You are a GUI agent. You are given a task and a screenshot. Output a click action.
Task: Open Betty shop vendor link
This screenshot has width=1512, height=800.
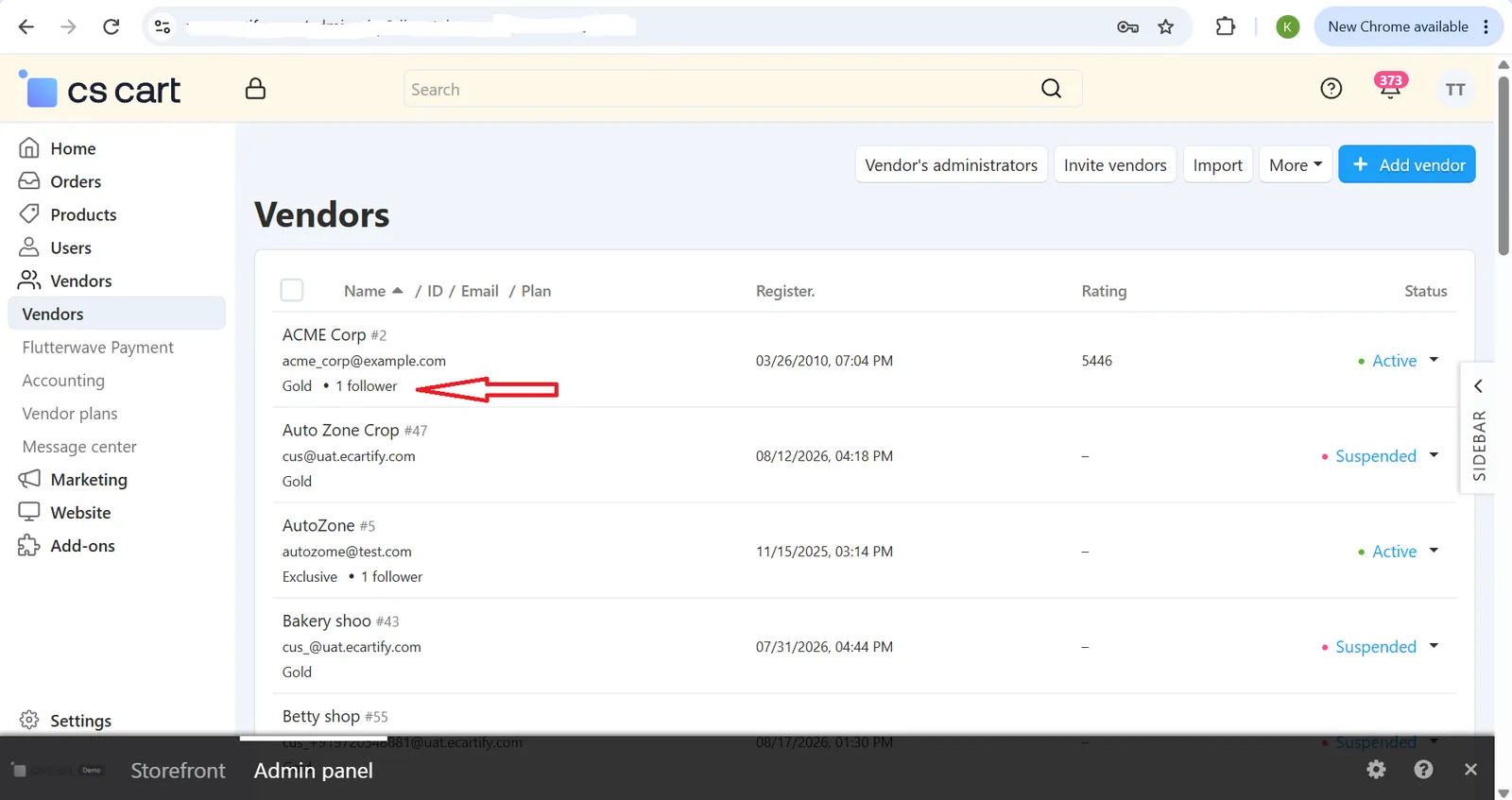coord(320,716)
